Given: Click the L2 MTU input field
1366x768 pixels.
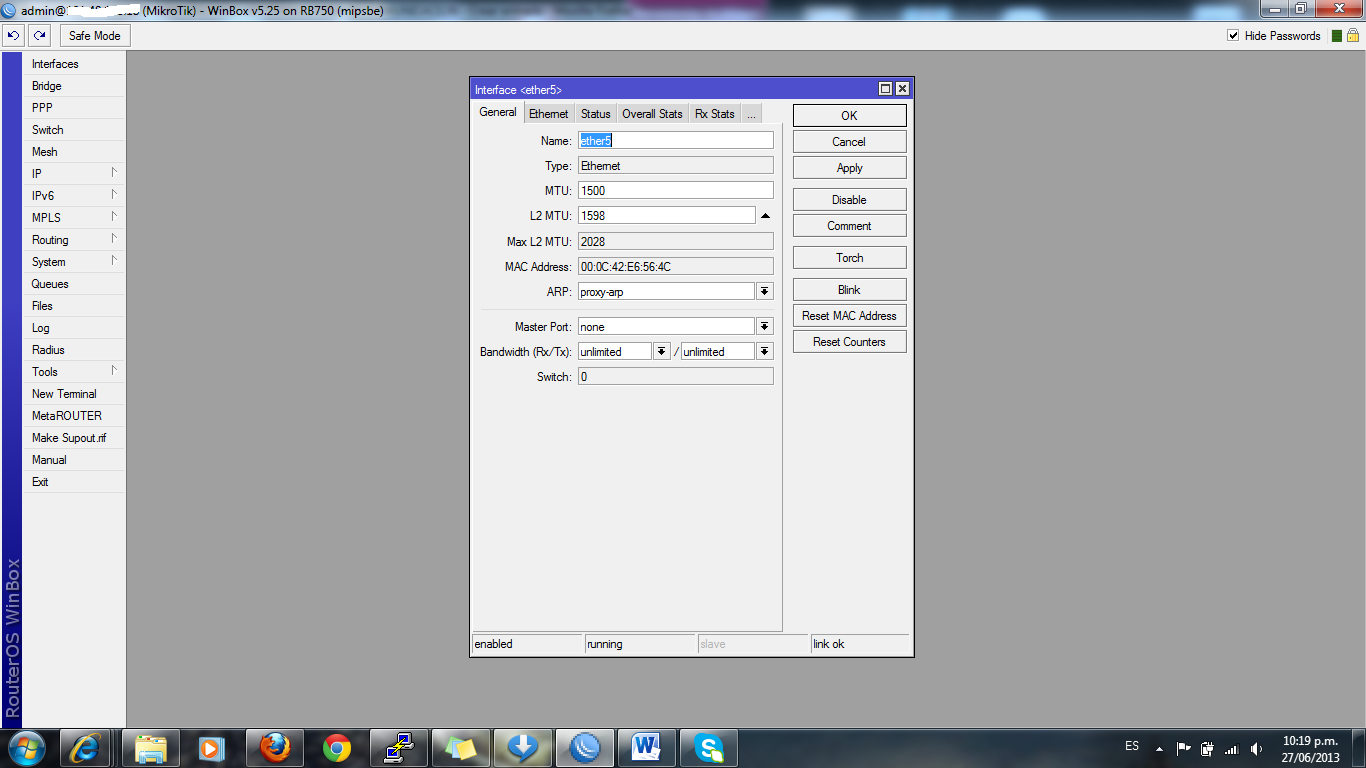Looking at the screenshot, I should pos(667,215).
